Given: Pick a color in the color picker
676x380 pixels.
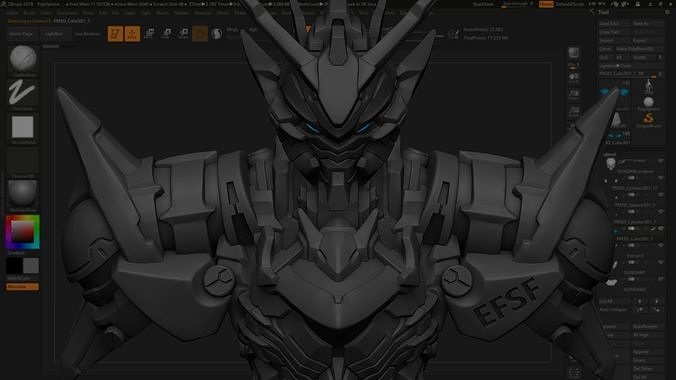Looking at the screenshot, I should point(22,232).
